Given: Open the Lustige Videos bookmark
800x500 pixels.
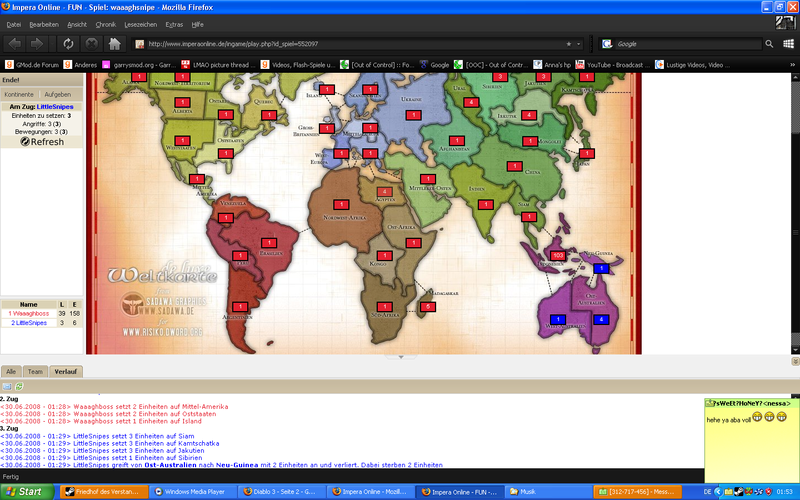Looking at the screenshot, I should 692,65.
